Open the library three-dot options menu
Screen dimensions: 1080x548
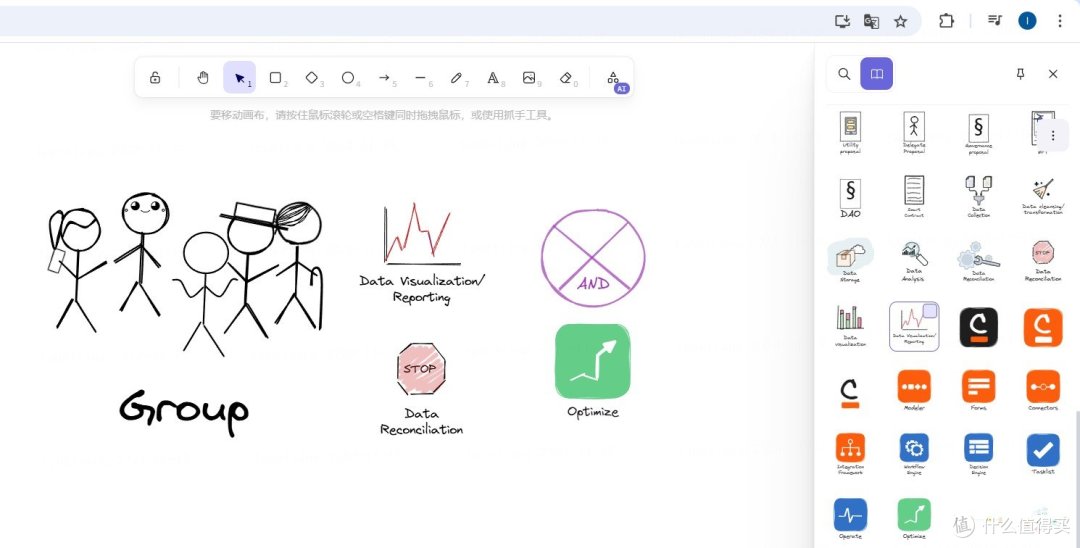[x=1052, y=136]
